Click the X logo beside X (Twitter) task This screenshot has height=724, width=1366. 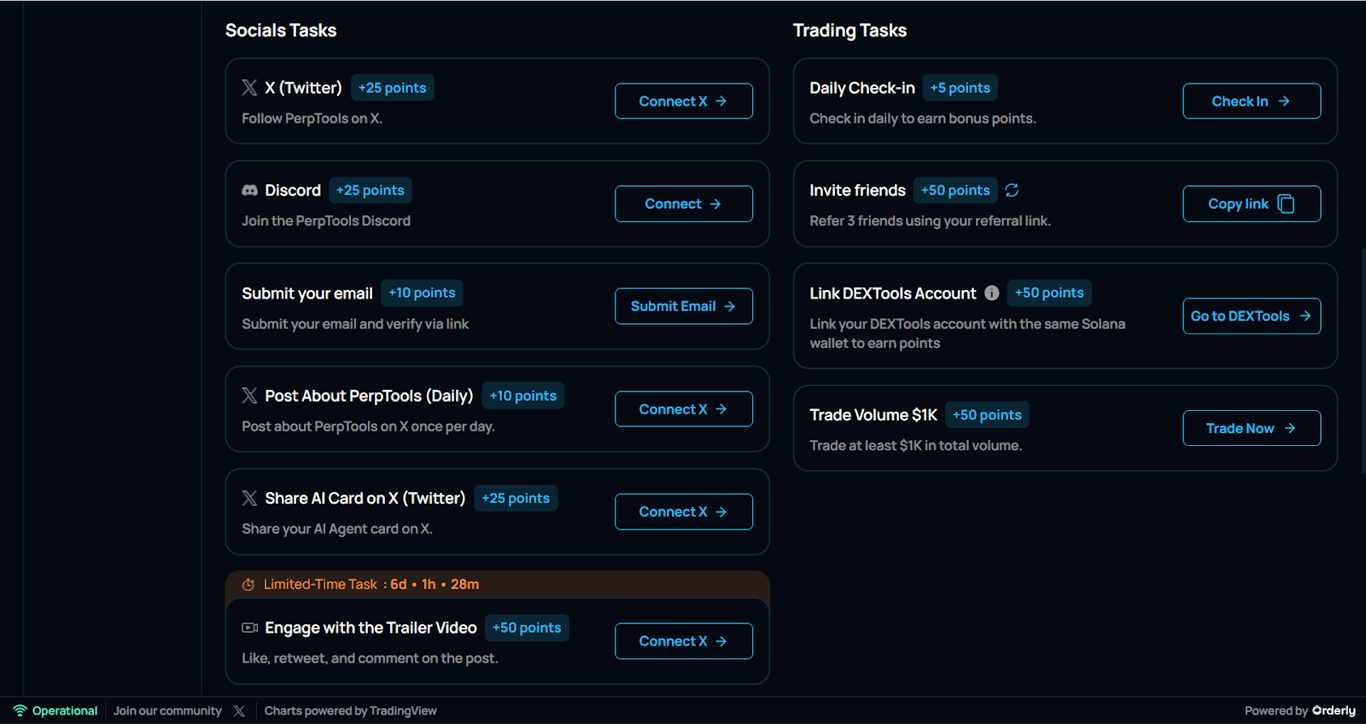tap(250, 88)
